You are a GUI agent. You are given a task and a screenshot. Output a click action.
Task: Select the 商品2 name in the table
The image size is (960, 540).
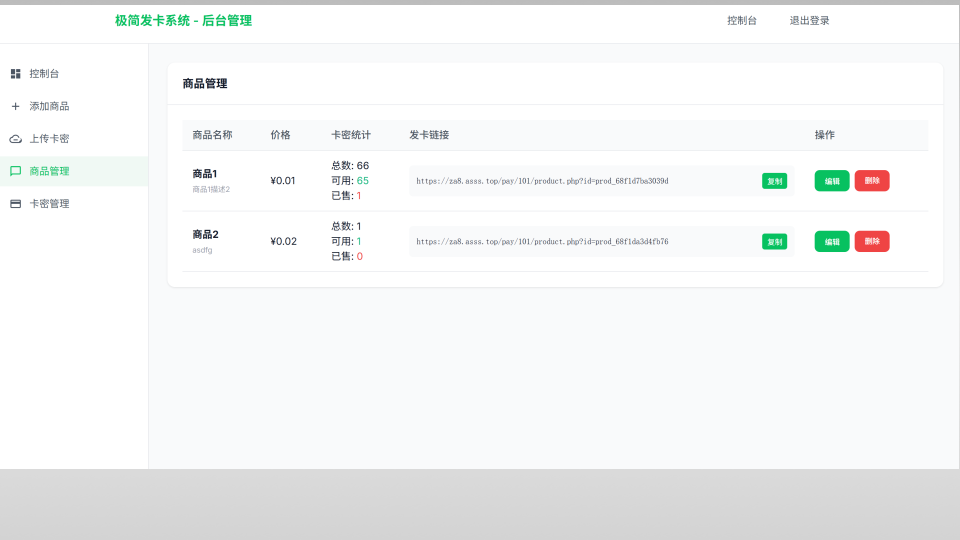point(205,235)
